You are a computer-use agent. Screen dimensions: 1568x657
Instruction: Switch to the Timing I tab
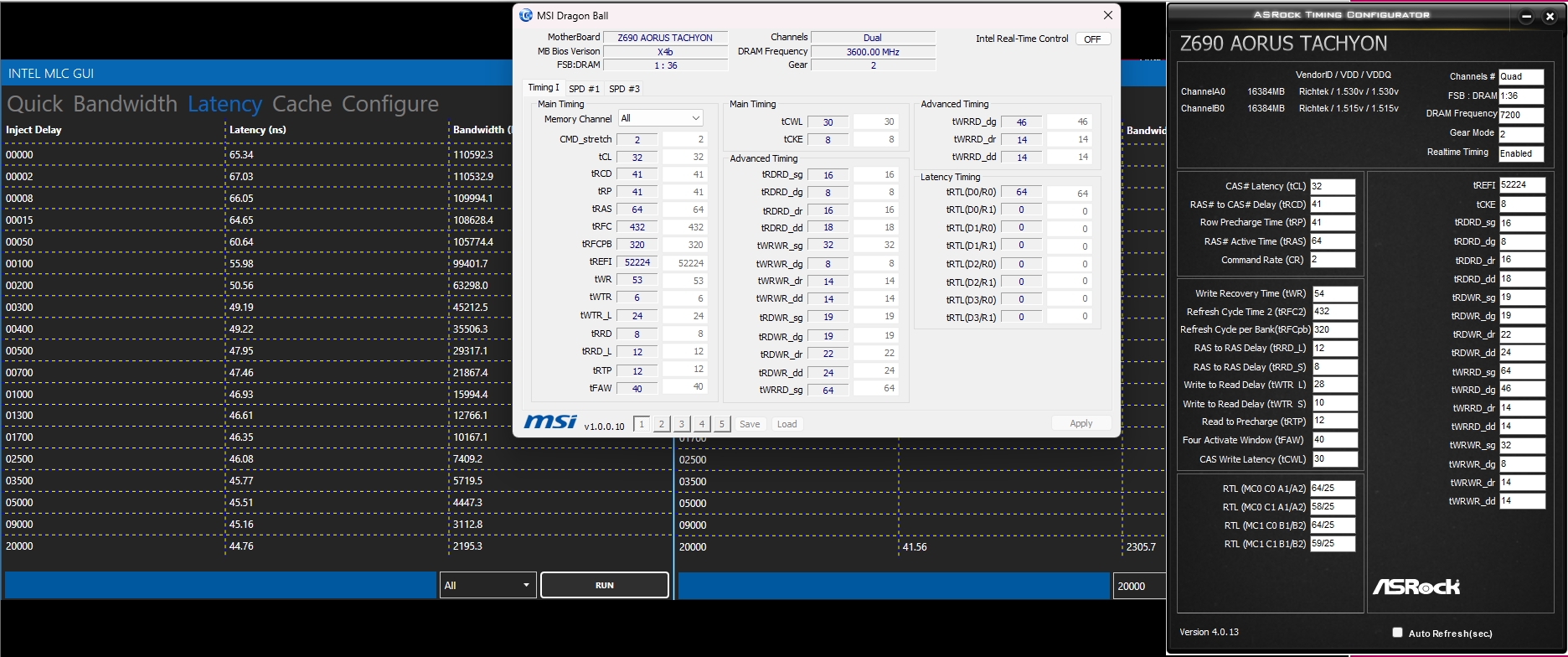coord(543,87)
